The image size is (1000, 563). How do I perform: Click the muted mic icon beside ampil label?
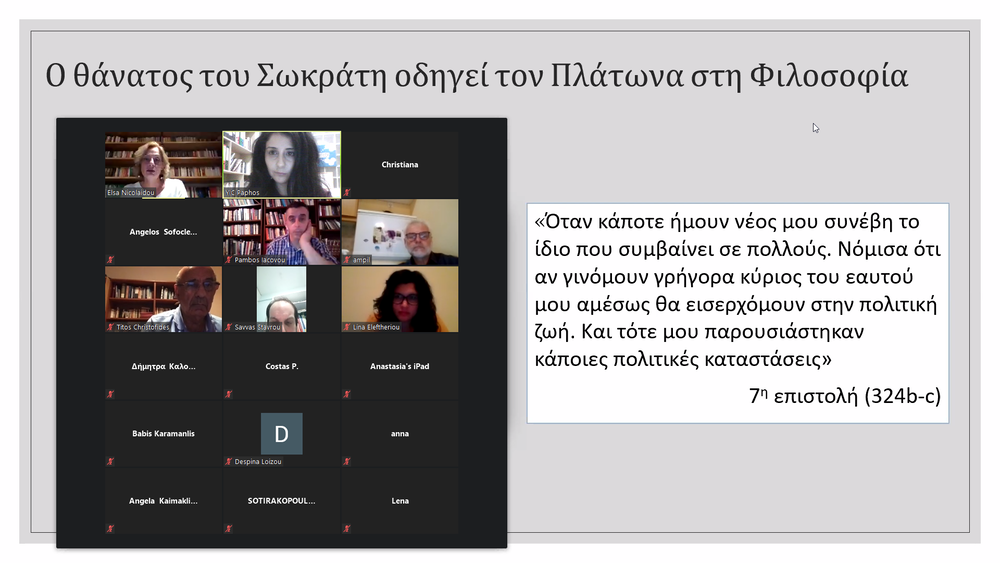click(x=347, y=260)
